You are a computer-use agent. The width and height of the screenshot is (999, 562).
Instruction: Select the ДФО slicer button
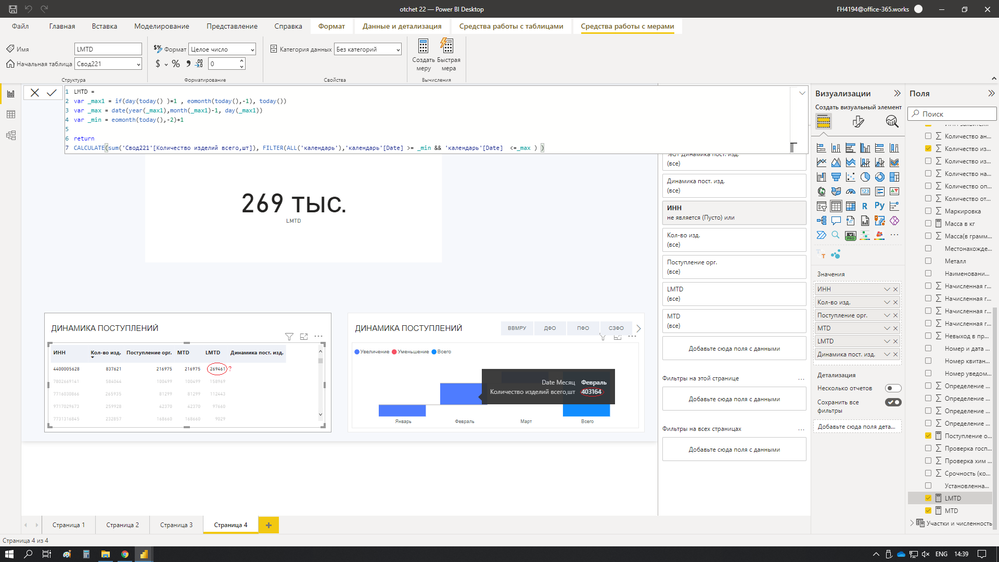coord(550,328)
